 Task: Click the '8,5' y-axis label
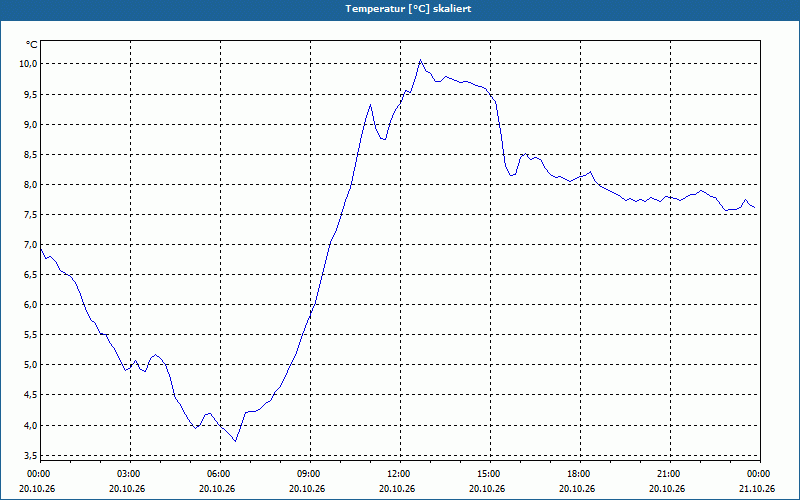[31, 155]
